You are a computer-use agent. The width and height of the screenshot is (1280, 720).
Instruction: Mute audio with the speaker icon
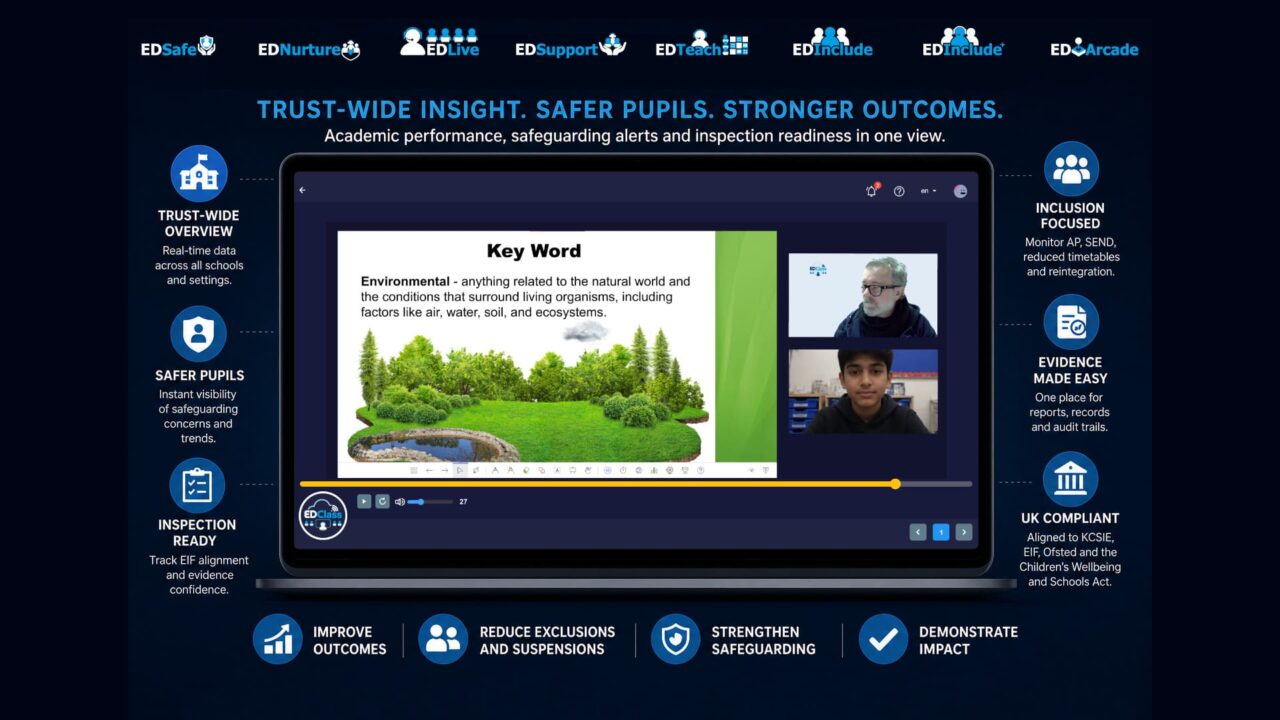(x=400, y=501)
